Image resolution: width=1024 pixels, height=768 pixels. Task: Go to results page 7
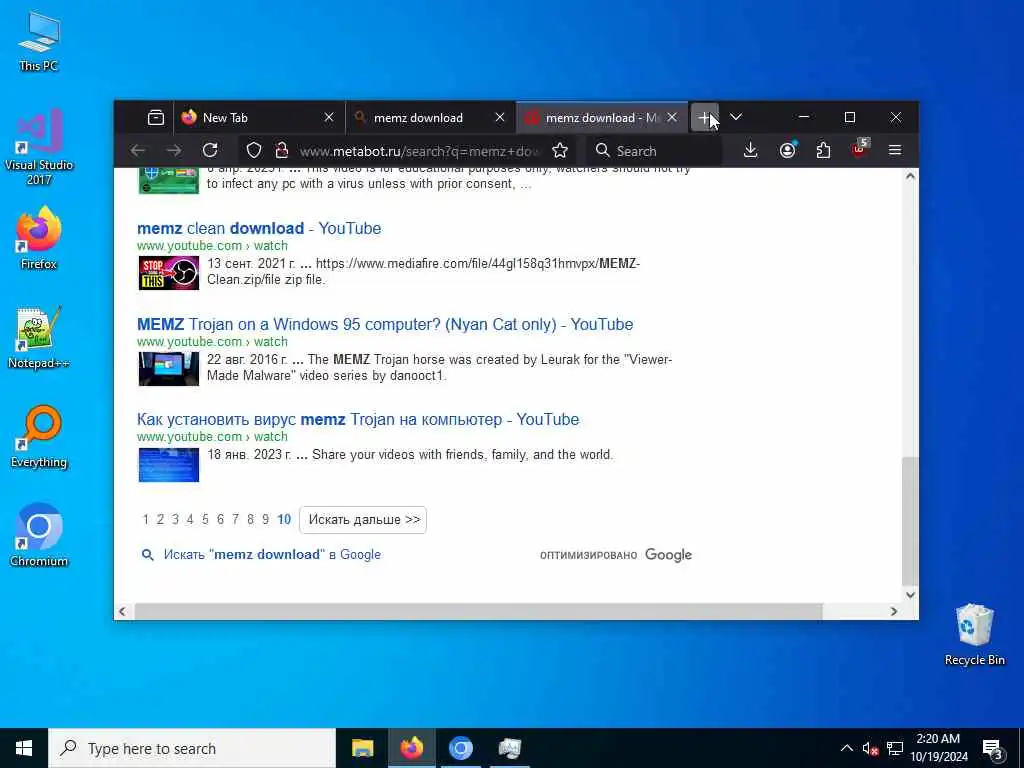pyautogui.click(x=235, y=519)
